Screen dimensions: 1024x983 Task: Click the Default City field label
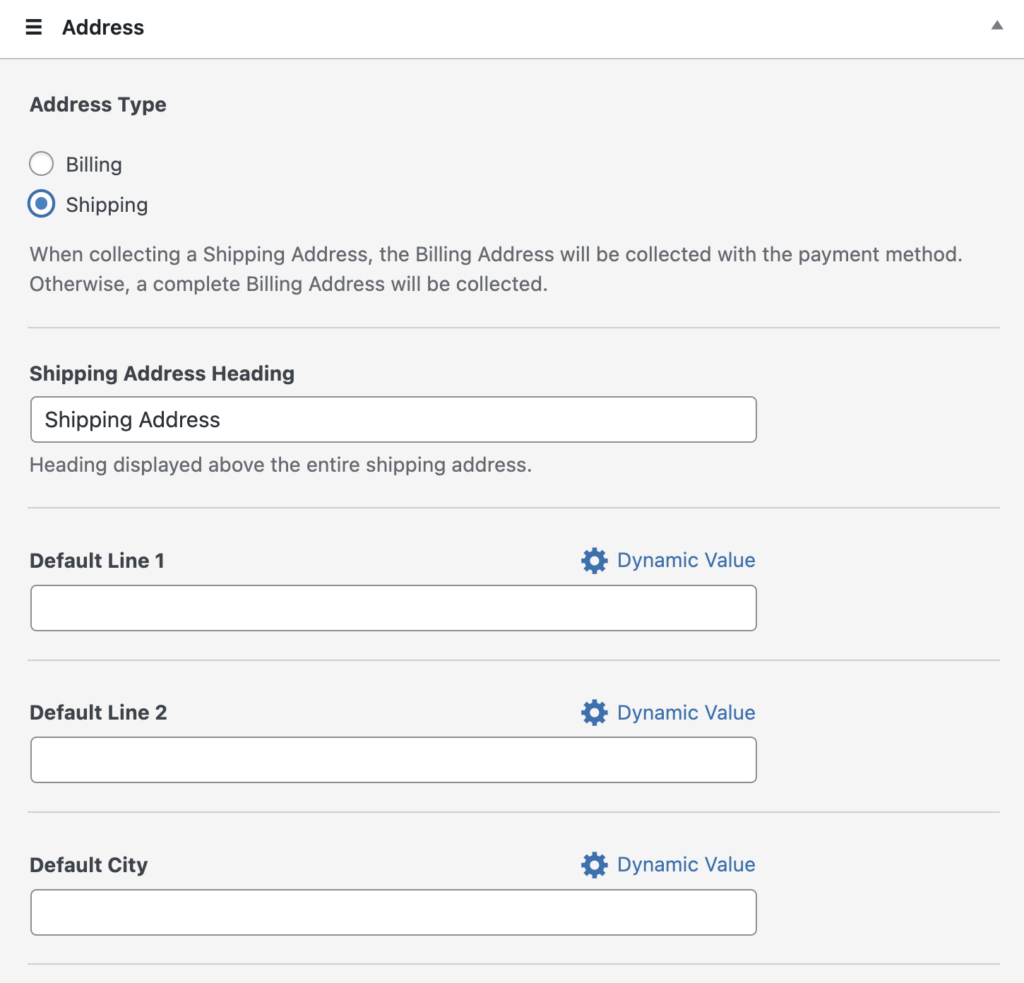coord(89,865)
